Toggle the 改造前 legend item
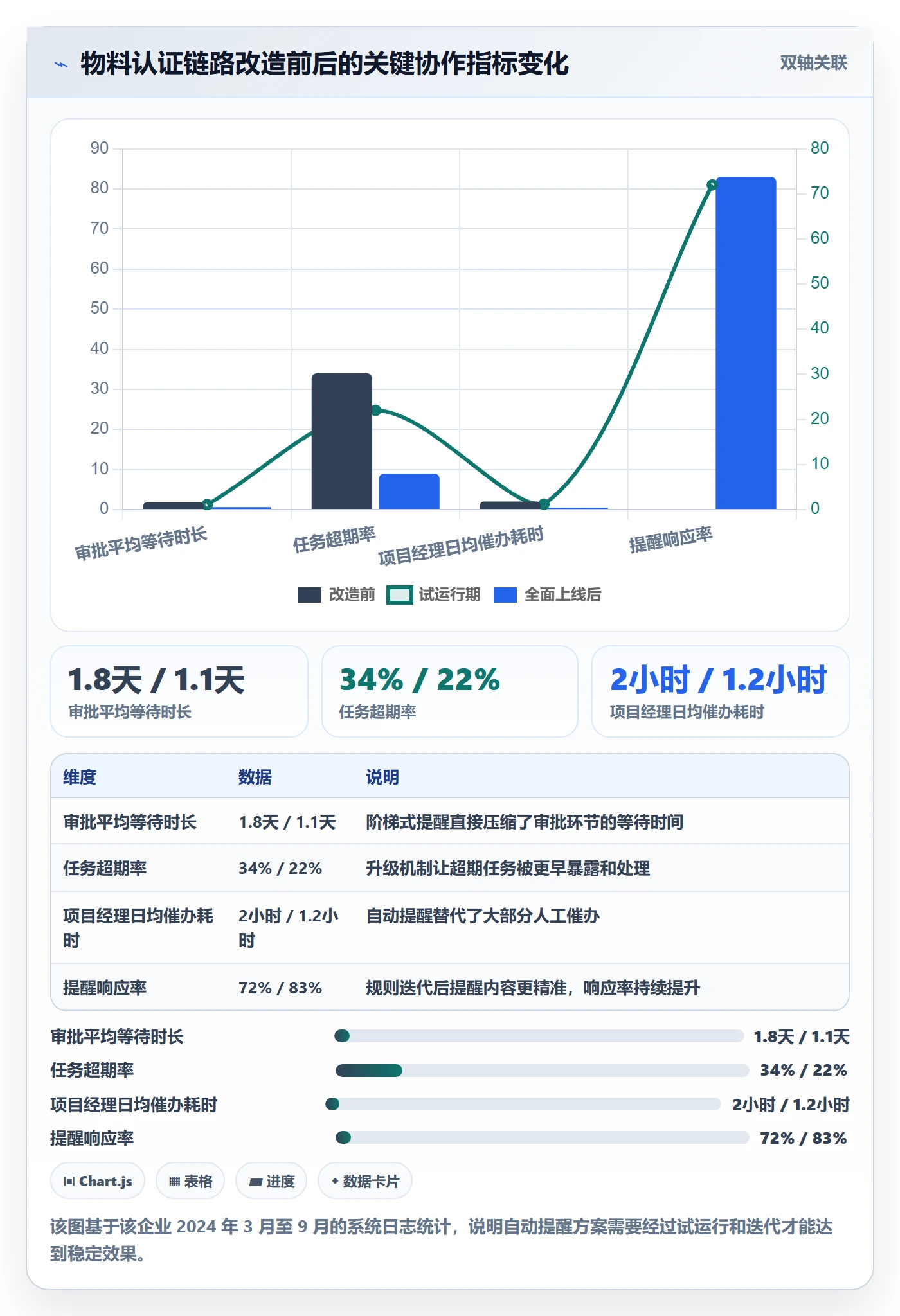 tap(337, 595)
